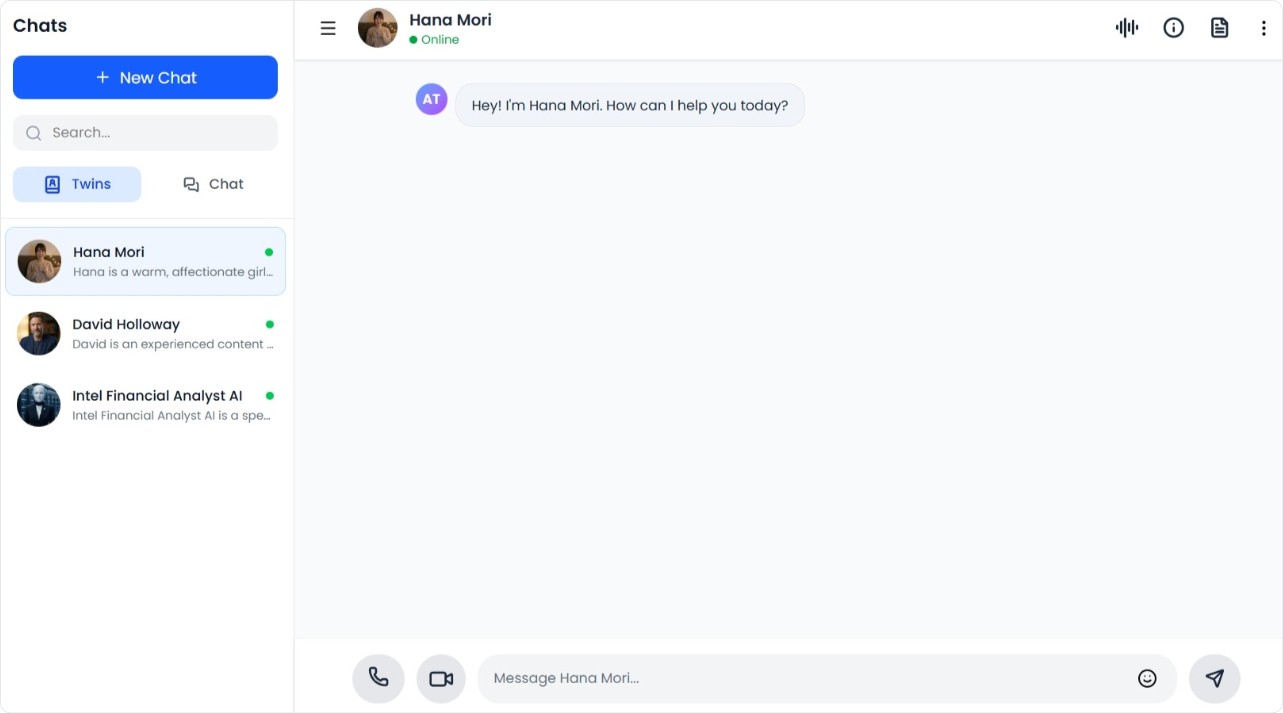Open the emoji picker in message bar
This screenshot has width=1283, height=713.
(x=1147, y=678)
